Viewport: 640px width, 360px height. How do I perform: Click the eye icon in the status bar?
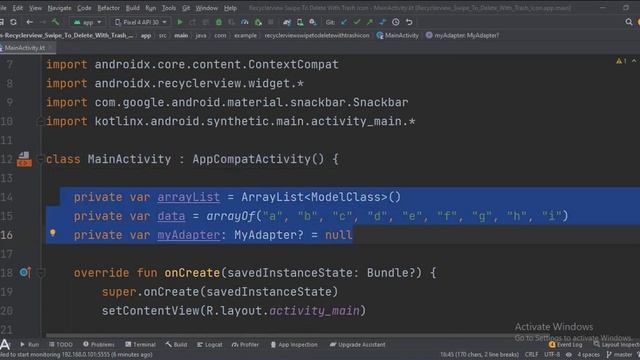[x=569, y=354]
